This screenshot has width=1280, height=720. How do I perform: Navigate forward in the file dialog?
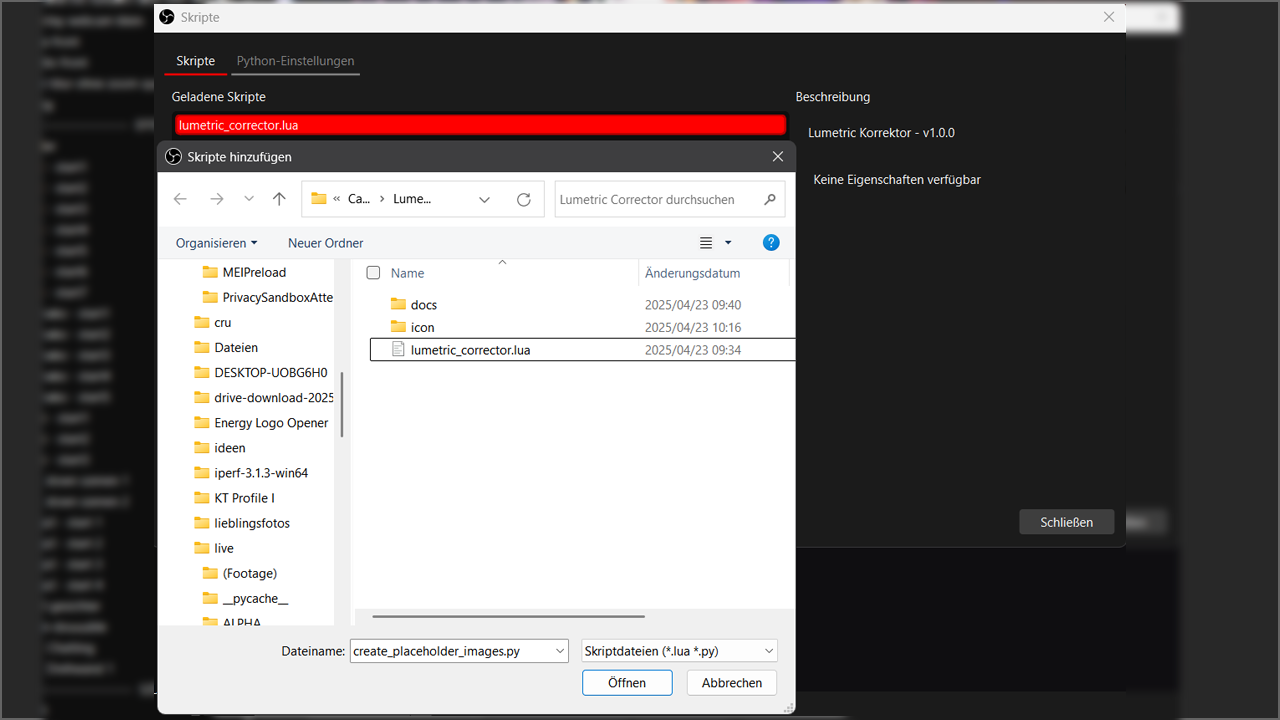pos(216,199)
